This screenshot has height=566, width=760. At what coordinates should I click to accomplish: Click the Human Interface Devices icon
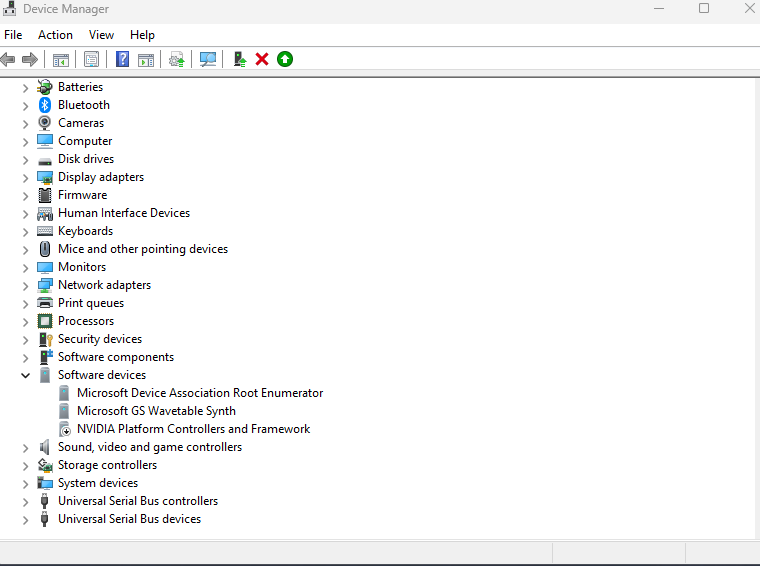click(45, 213)
